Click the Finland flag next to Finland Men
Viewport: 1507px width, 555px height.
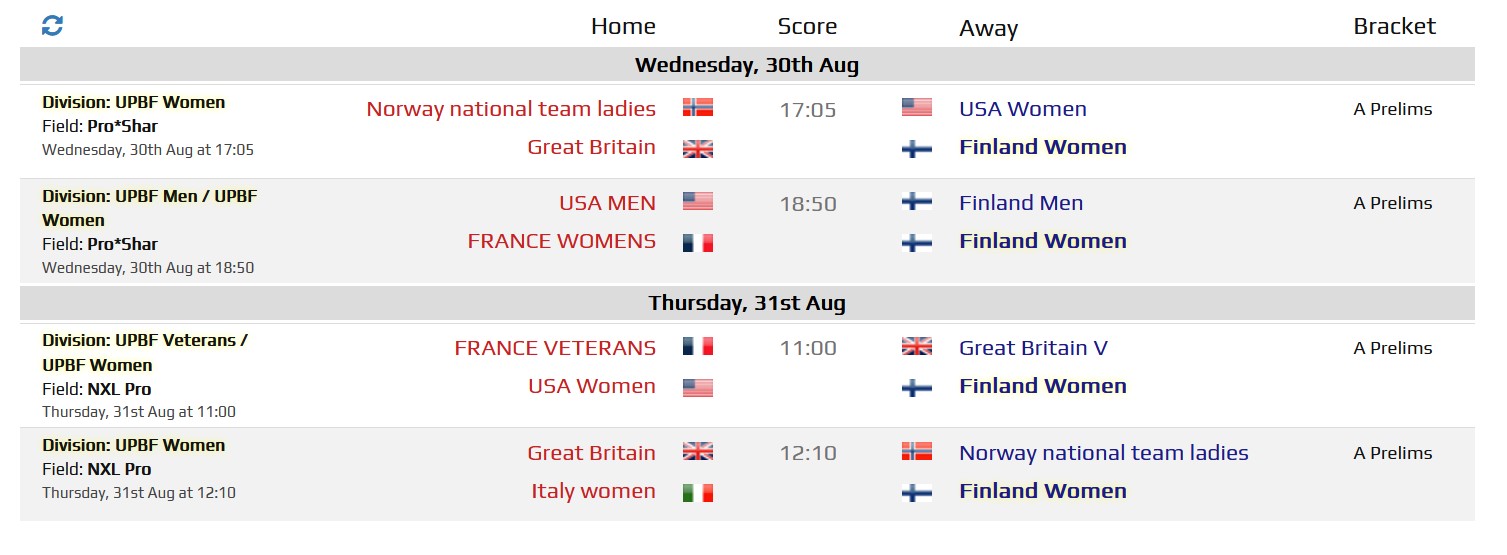click(x=917, y=202)
